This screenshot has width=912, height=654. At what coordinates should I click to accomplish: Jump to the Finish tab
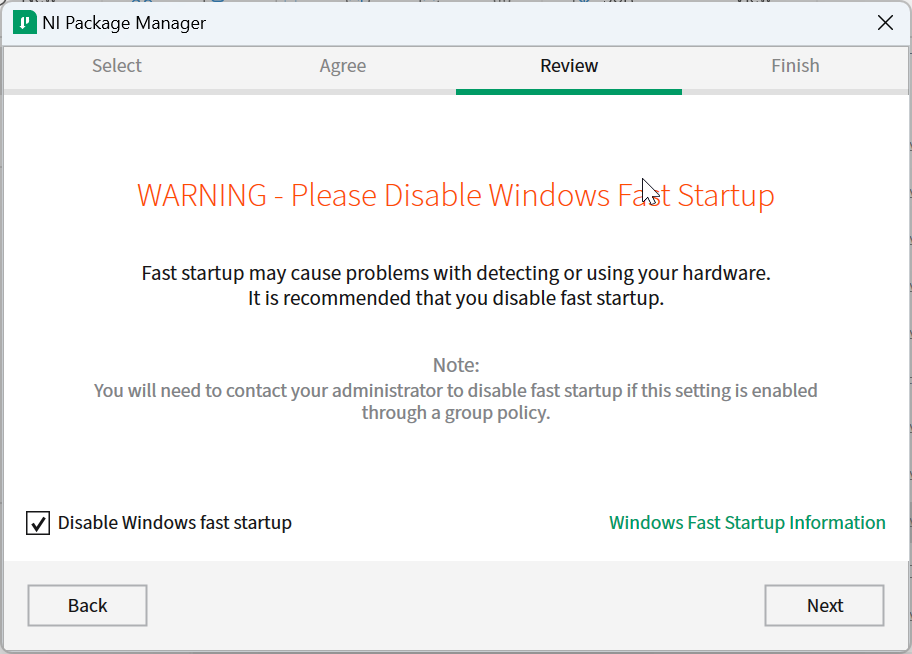coord(795,66)
